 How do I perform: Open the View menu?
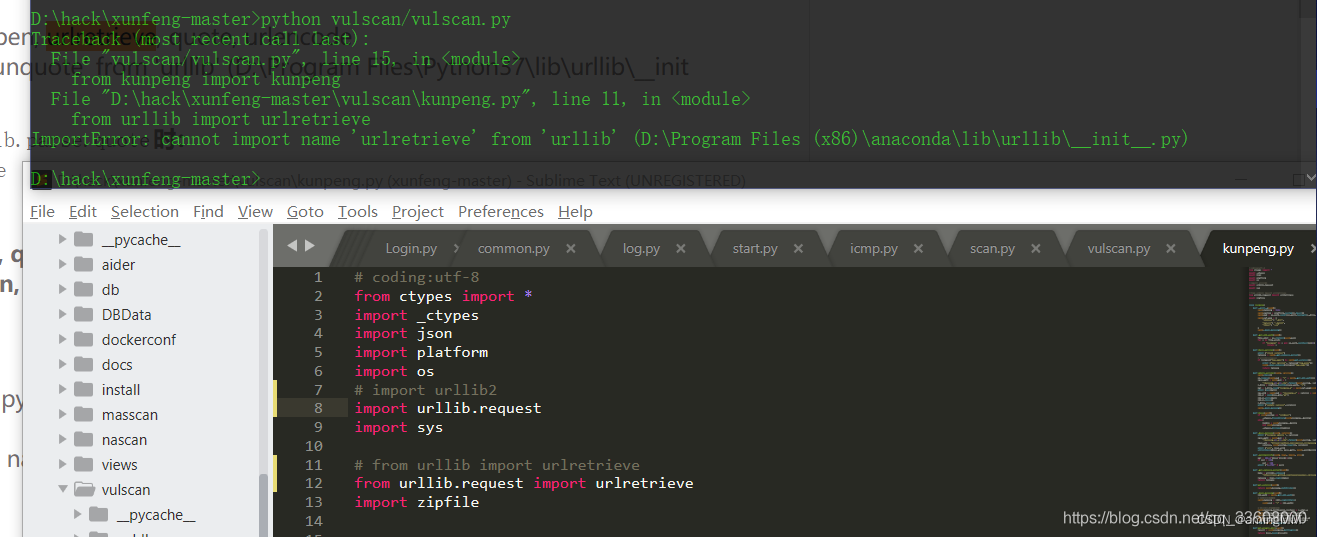tap(255, 211)
